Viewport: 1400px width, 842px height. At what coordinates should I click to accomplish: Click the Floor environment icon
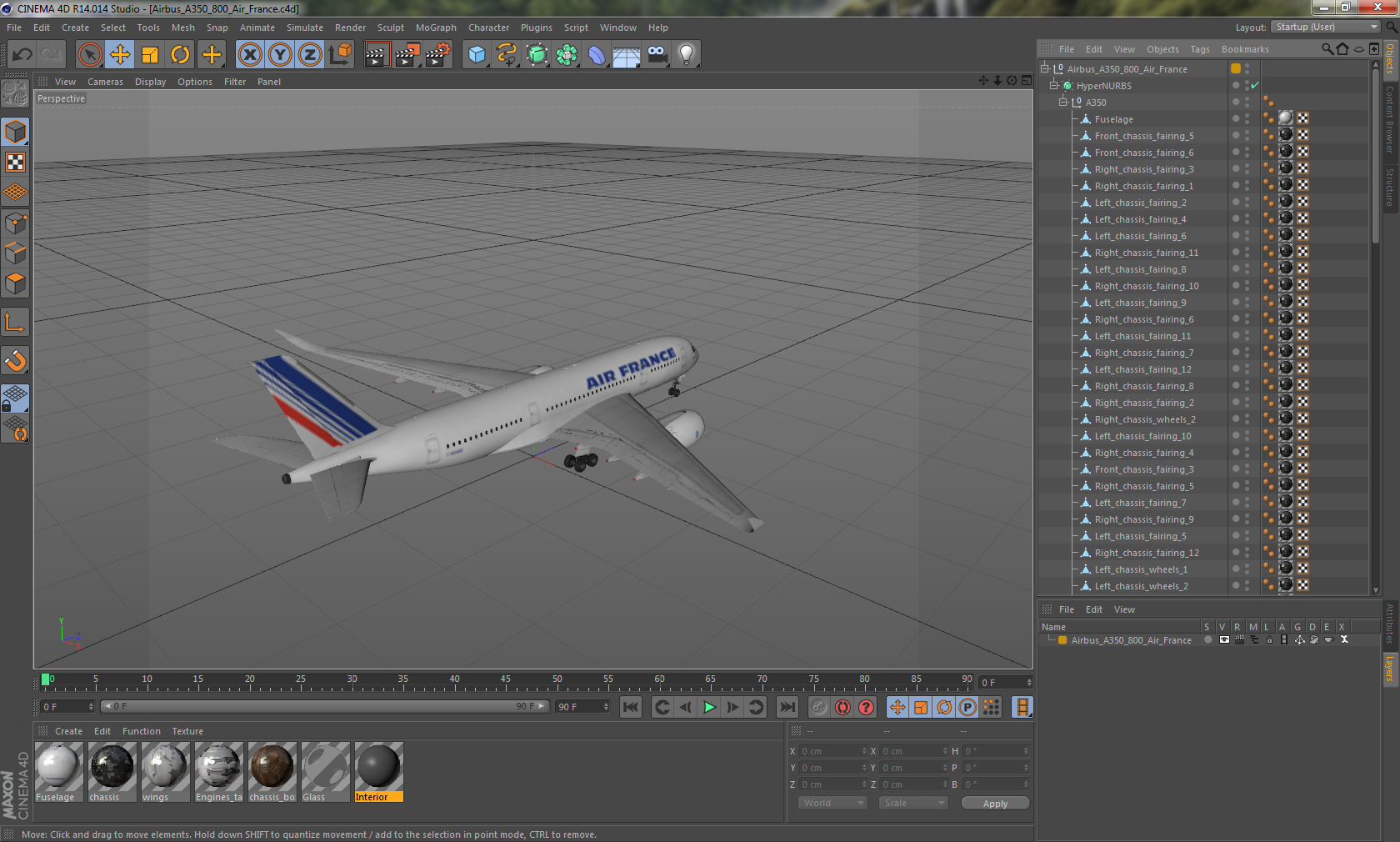pyautogui.click(x=627, y=55)
